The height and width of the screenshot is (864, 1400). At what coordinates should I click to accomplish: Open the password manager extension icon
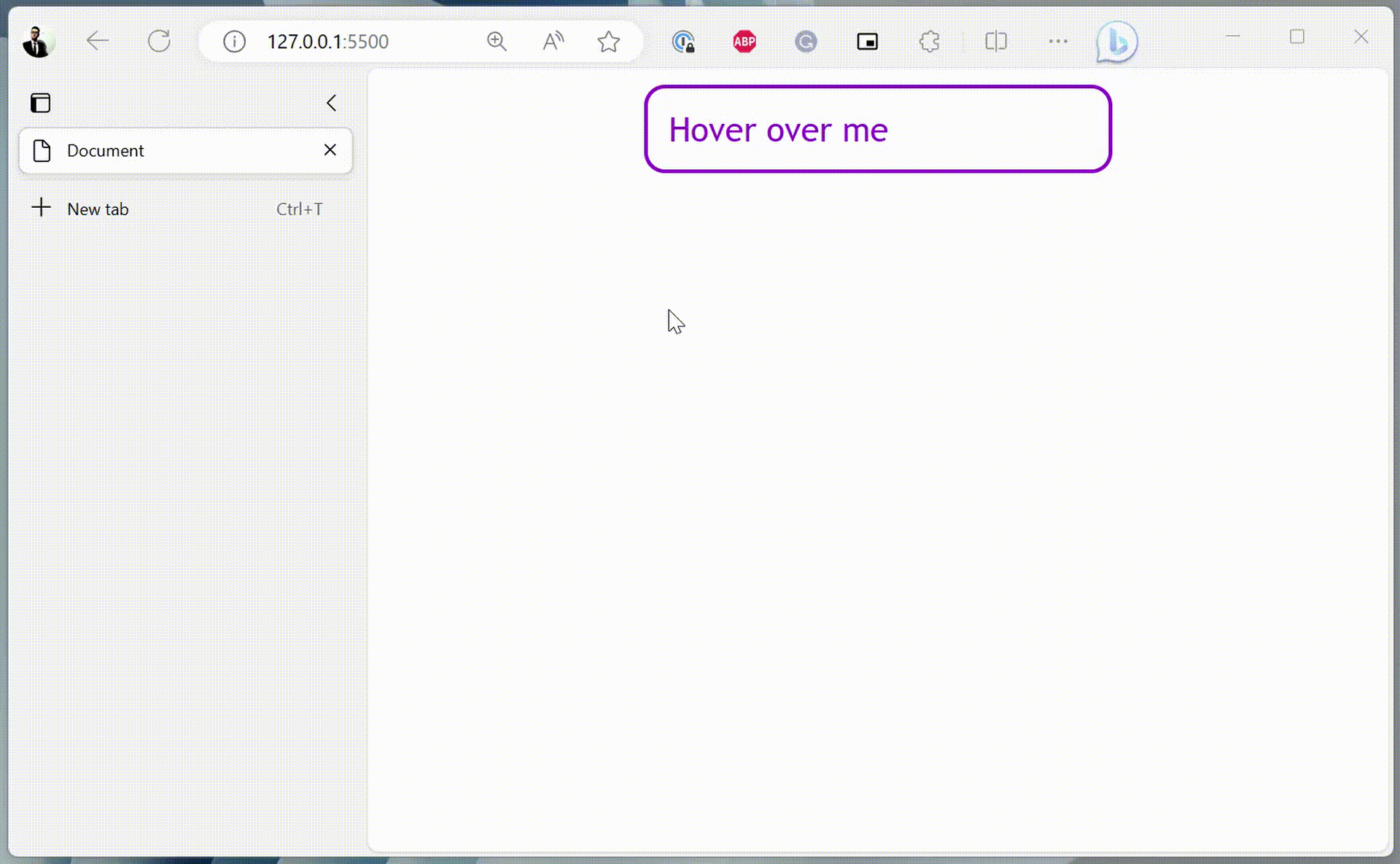pos(683,42)
